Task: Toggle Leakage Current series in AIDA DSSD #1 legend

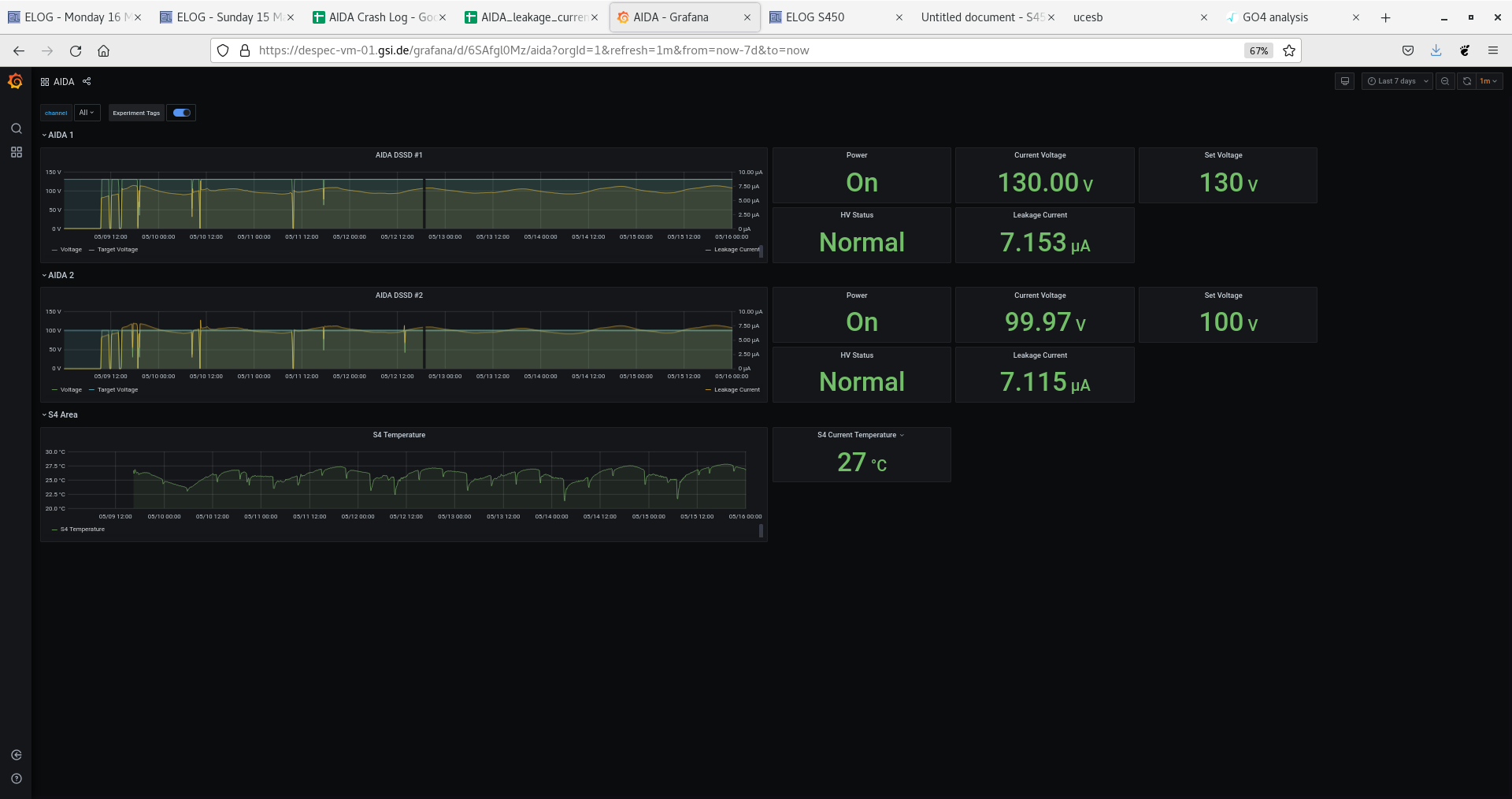Action: [736, 250]
